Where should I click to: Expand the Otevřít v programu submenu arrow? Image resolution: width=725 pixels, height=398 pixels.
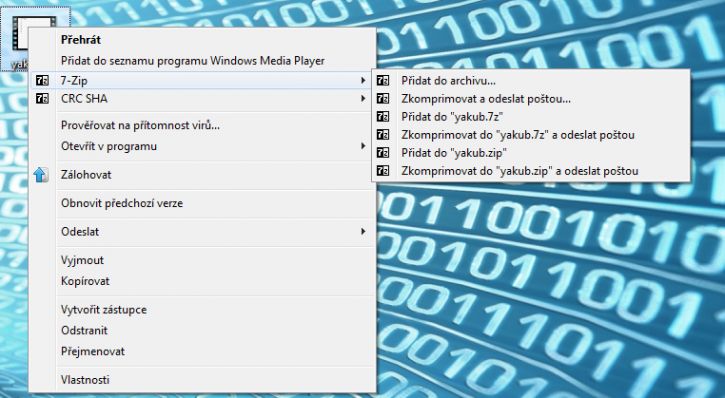tap(363, 146)
